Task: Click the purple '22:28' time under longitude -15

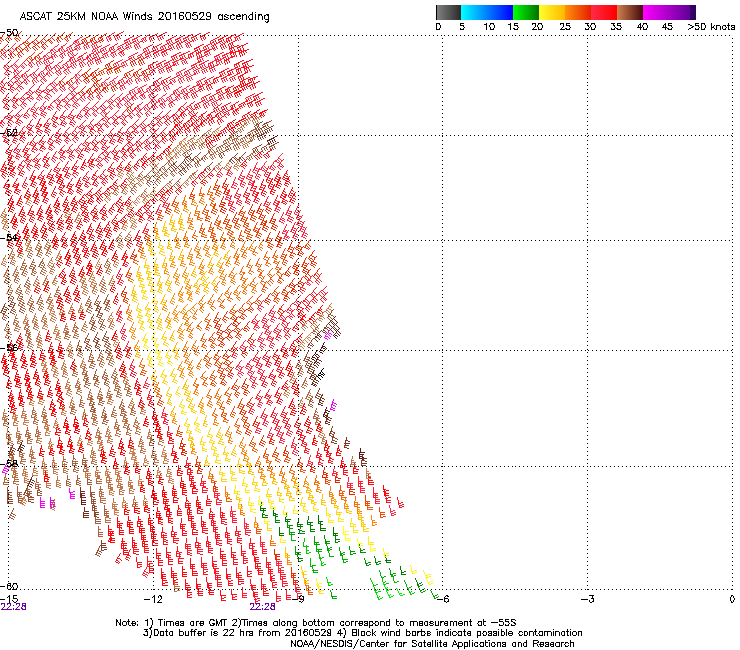Action: 13,607
